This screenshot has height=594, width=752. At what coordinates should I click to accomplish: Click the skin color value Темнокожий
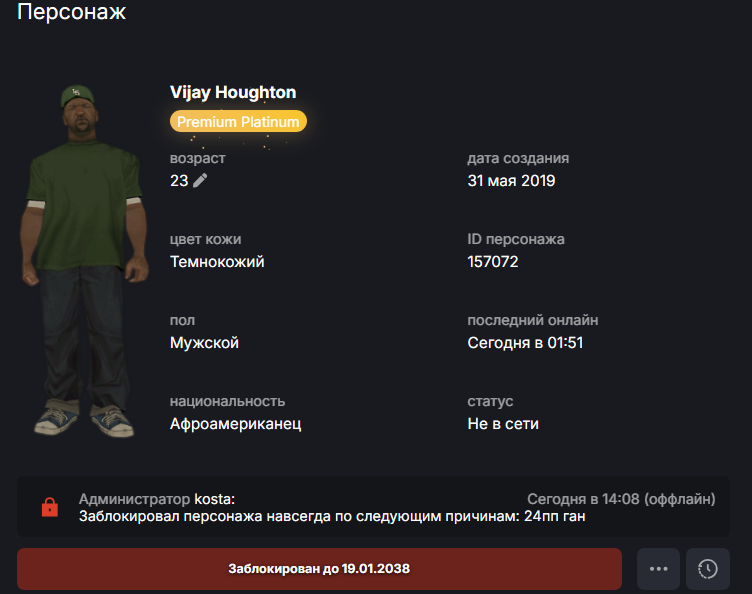pos(217,262)
